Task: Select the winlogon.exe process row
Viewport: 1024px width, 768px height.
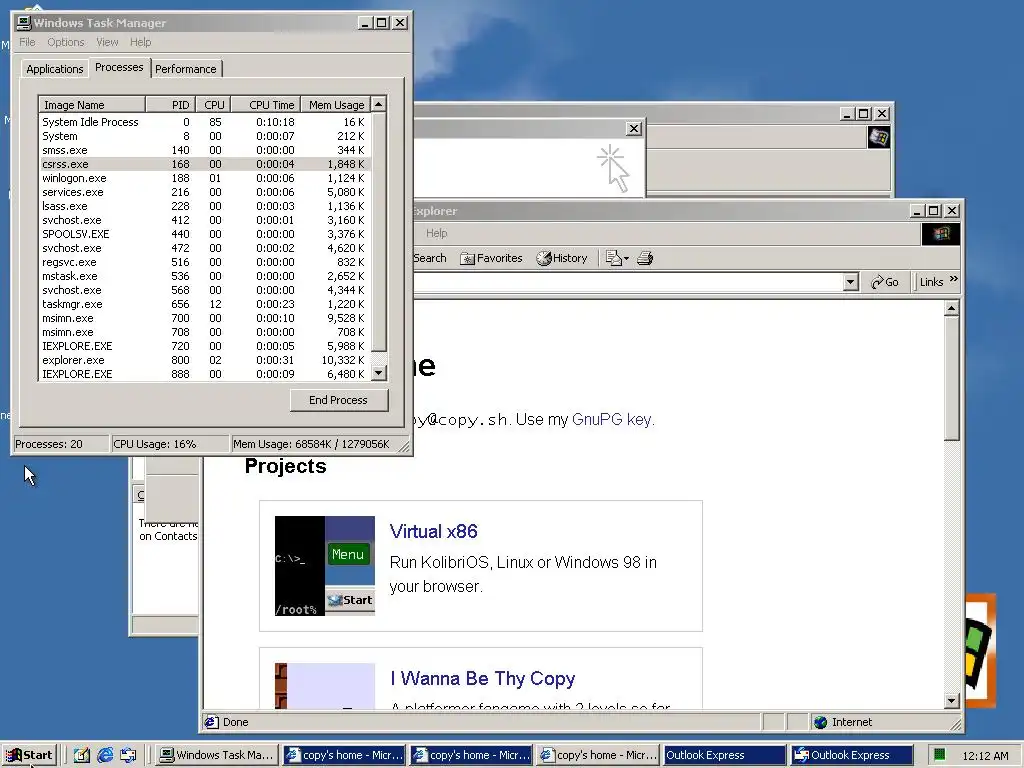Action: point(205,178)
